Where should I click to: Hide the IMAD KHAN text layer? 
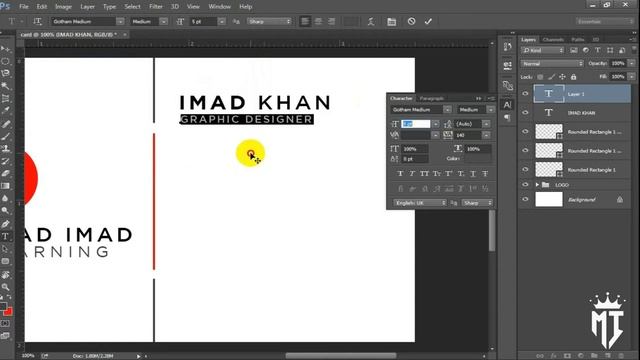525,113
